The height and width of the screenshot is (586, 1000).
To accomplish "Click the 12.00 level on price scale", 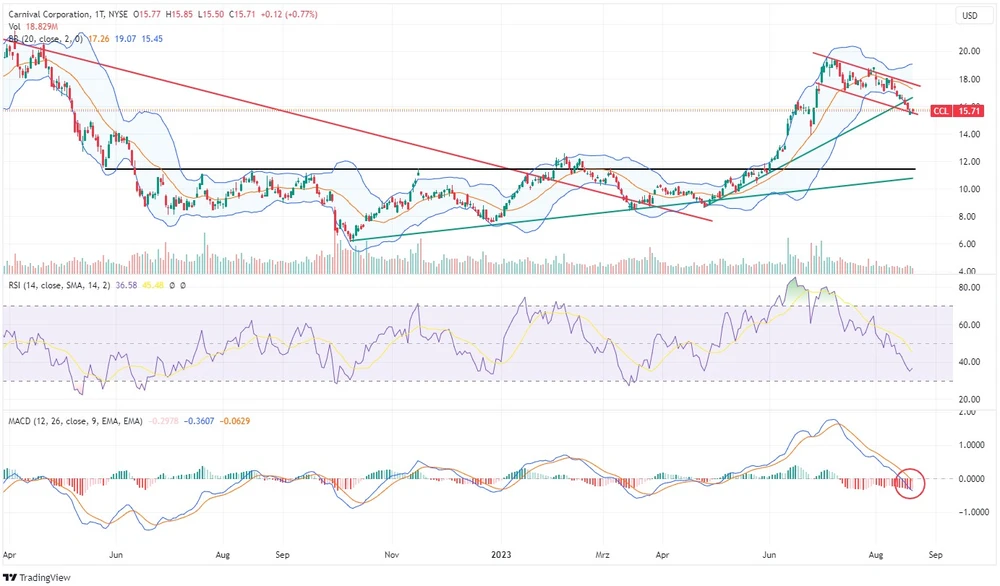I will pos(969,161).
